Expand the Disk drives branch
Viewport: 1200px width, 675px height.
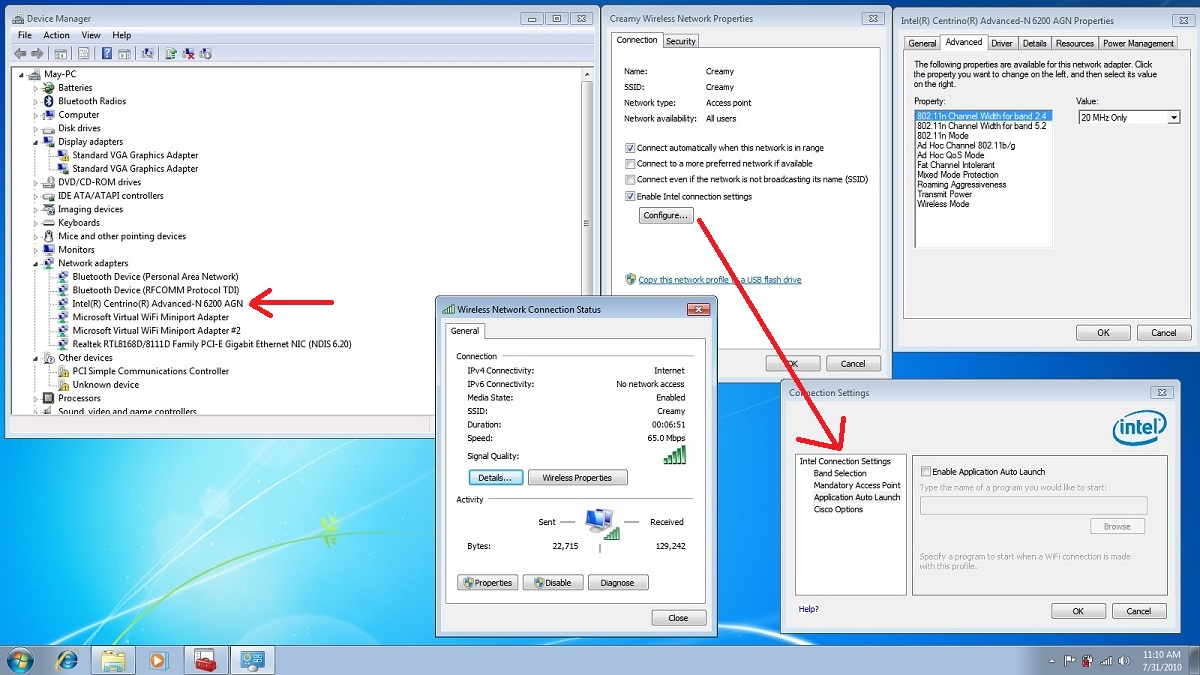pyautogui.click(x=37, y=128)
